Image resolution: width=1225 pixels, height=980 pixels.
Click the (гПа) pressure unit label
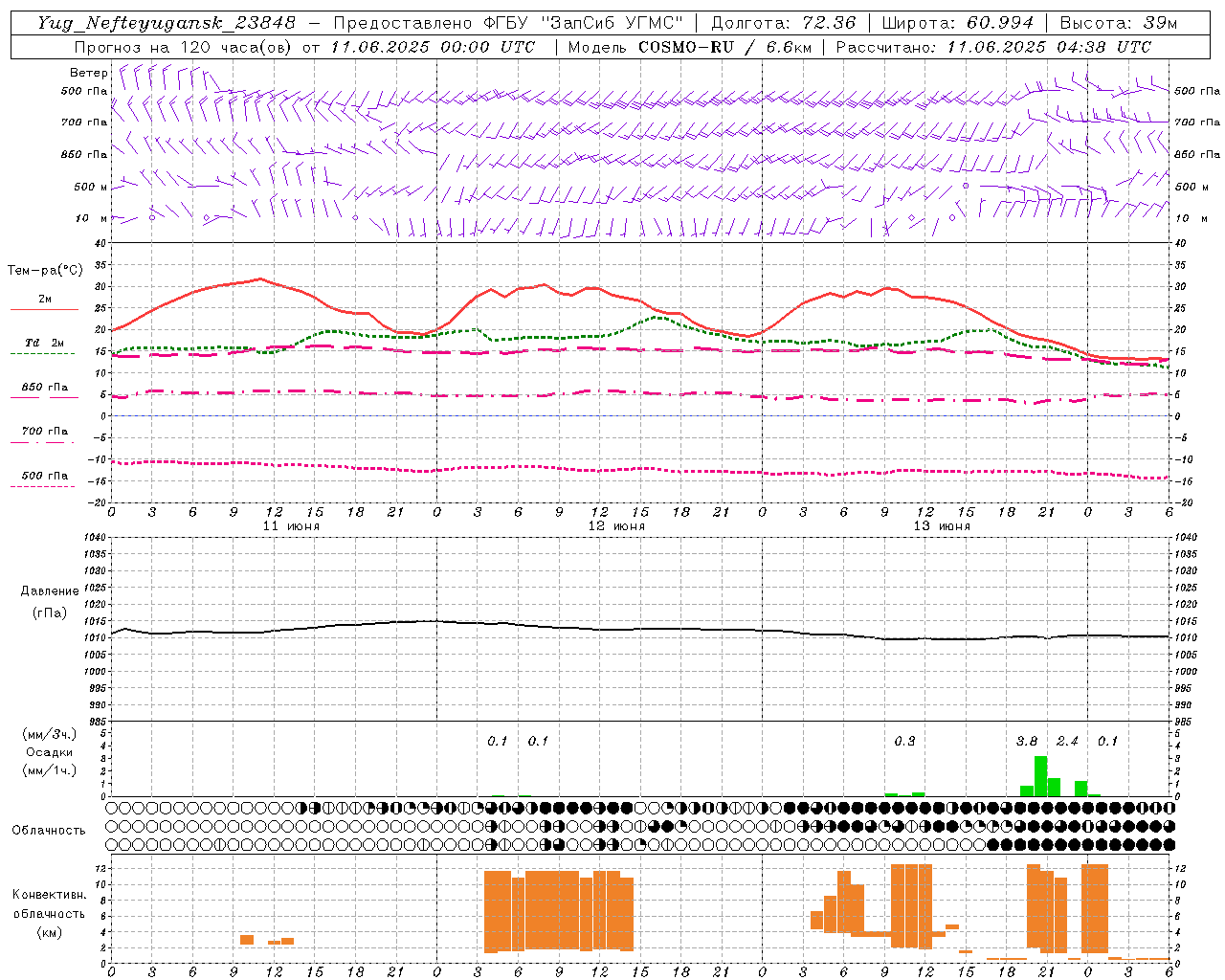49,612
